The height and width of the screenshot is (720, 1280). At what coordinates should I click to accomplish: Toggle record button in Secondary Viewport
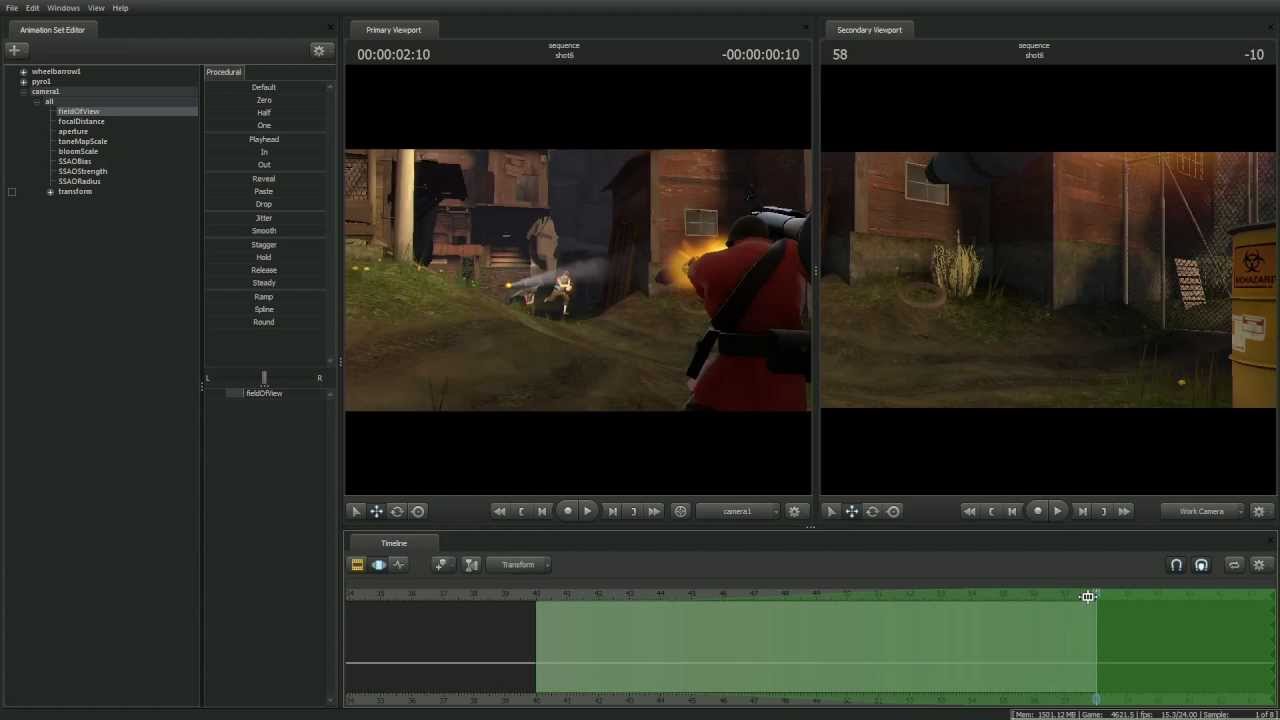(x=1037, y=511)
